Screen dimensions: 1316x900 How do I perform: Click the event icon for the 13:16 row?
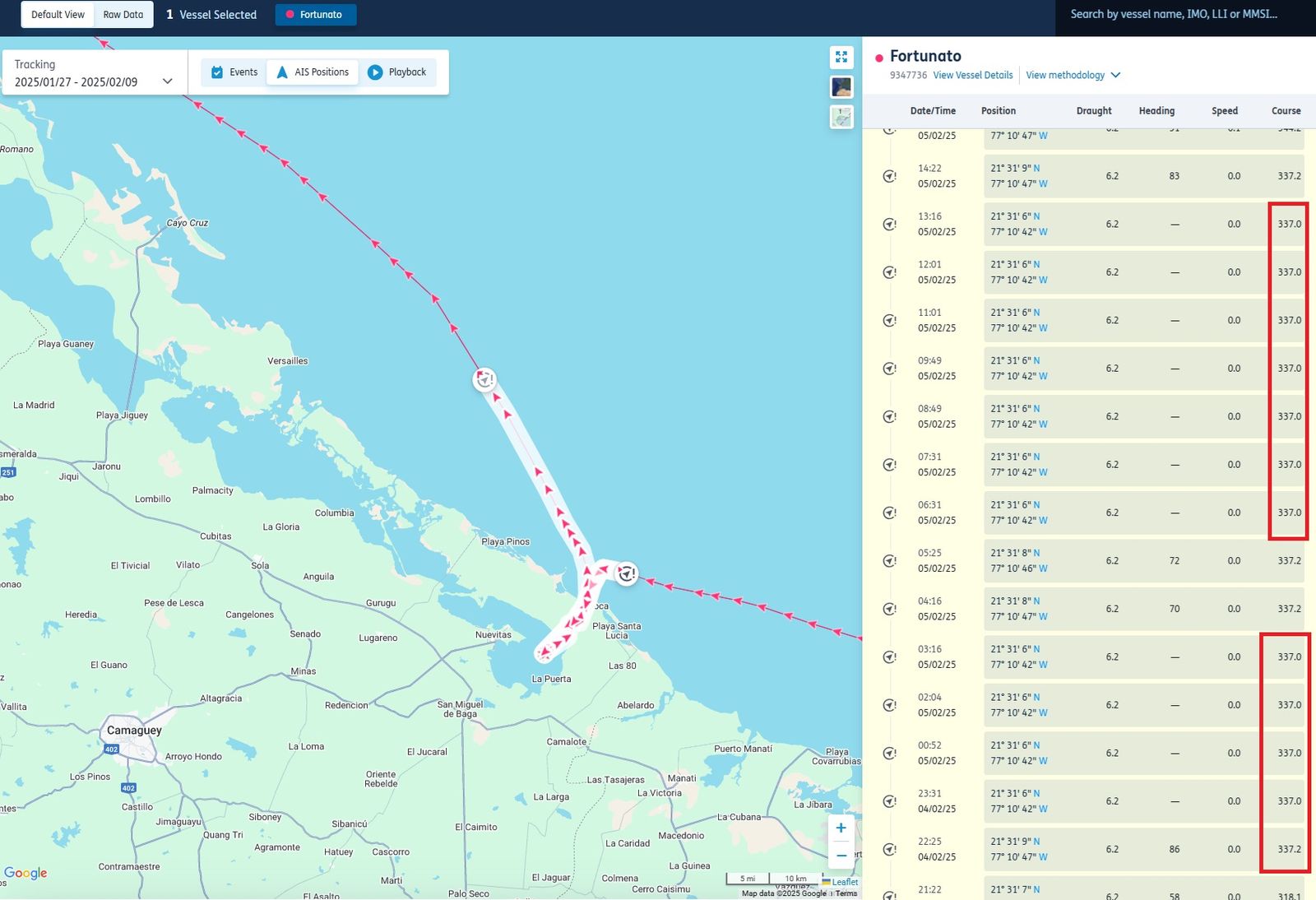(x=889, y=224)
